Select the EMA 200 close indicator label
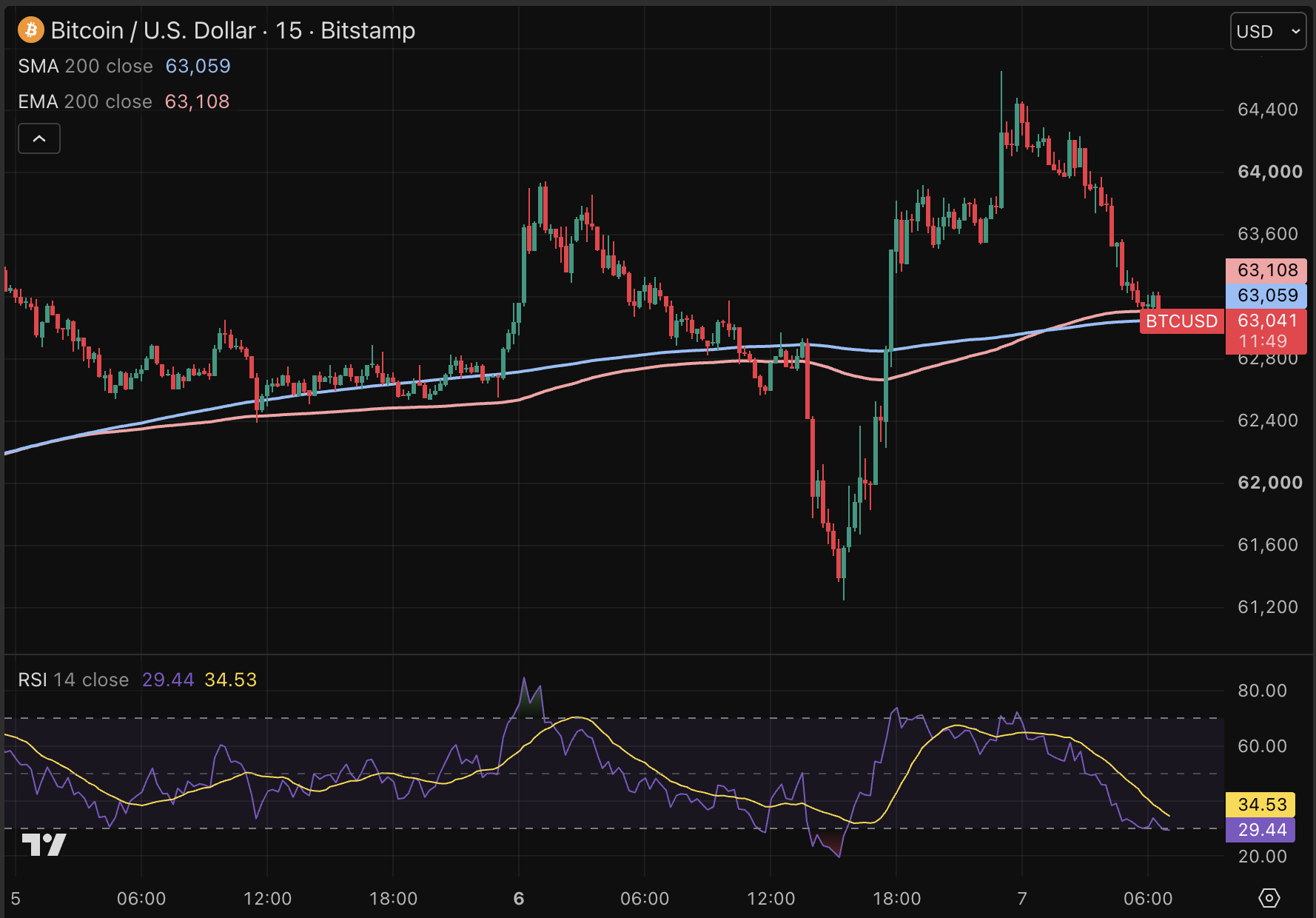The height and width of the screenshot is (918, 1316). [85, 101]
